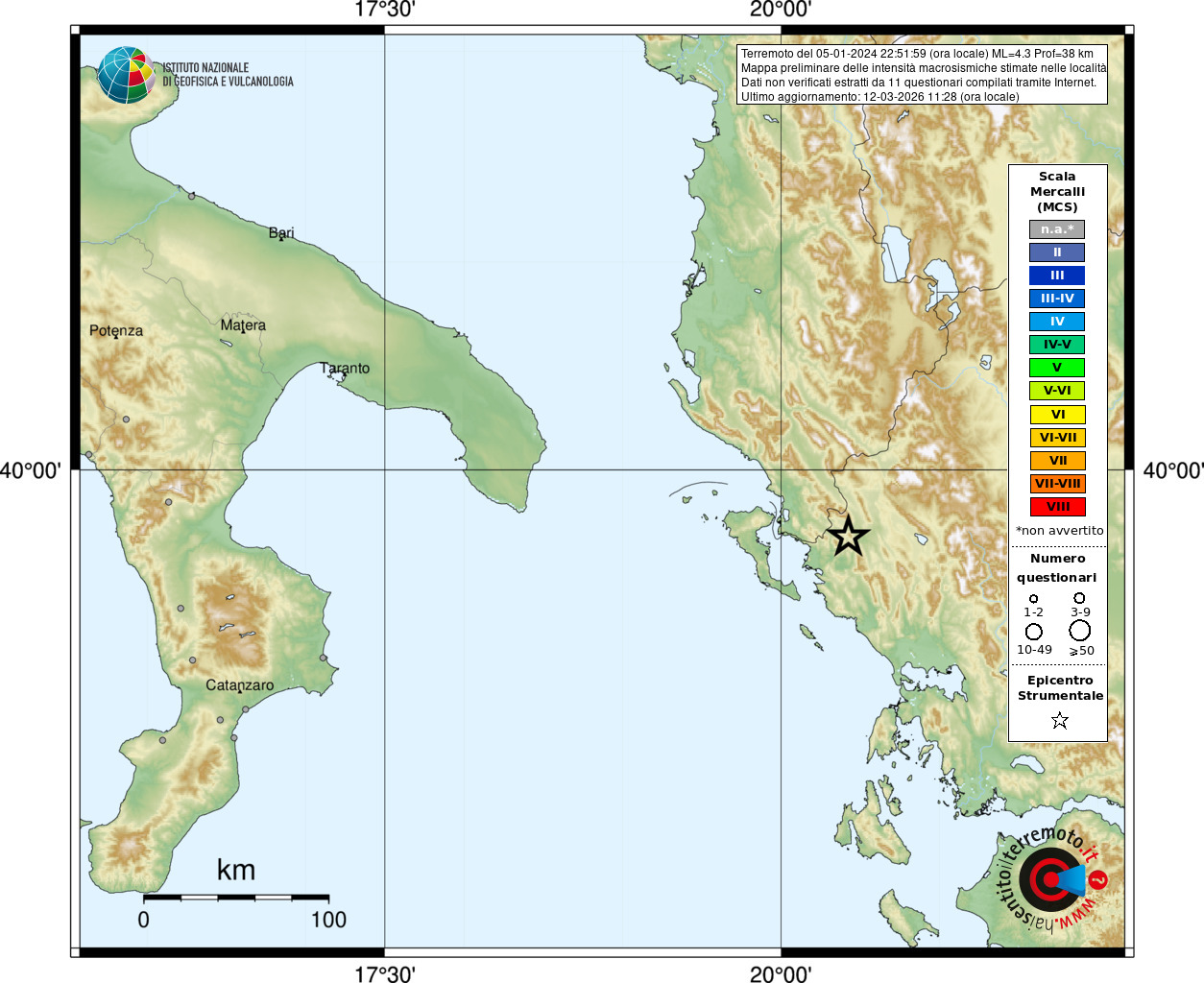Click the epicenter star on the map

click(848, 536)
